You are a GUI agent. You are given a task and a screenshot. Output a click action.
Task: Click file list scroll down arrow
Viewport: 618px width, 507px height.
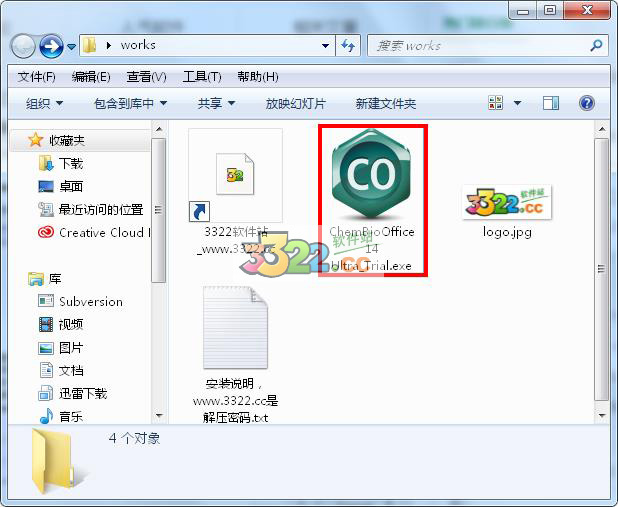[x=602, y=415]
